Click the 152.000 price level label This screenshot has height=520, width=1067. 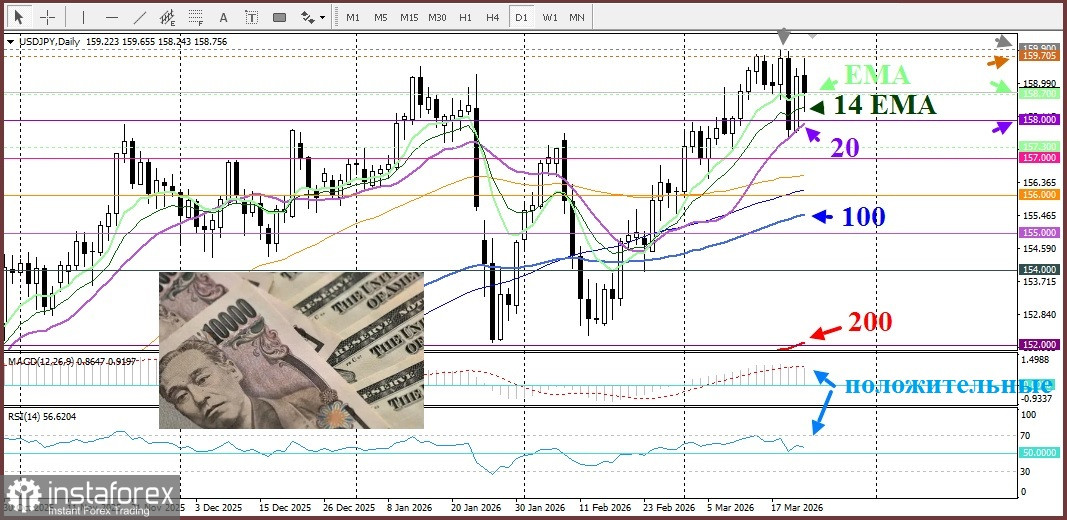click(x=1038, y=344)
